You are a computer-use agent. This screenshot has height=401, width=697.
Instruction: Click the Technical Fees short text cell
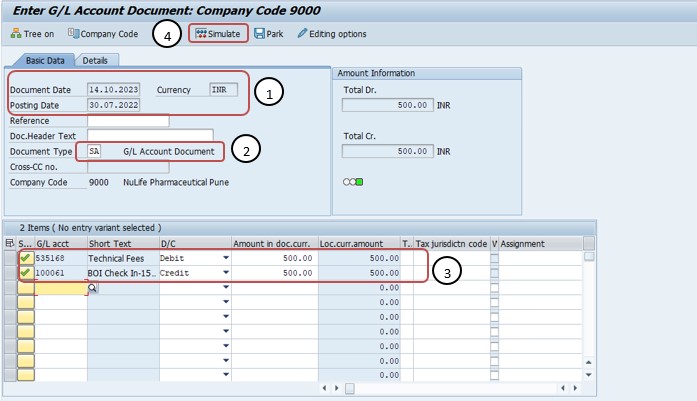pyautogui.click(x=123, y=258)
